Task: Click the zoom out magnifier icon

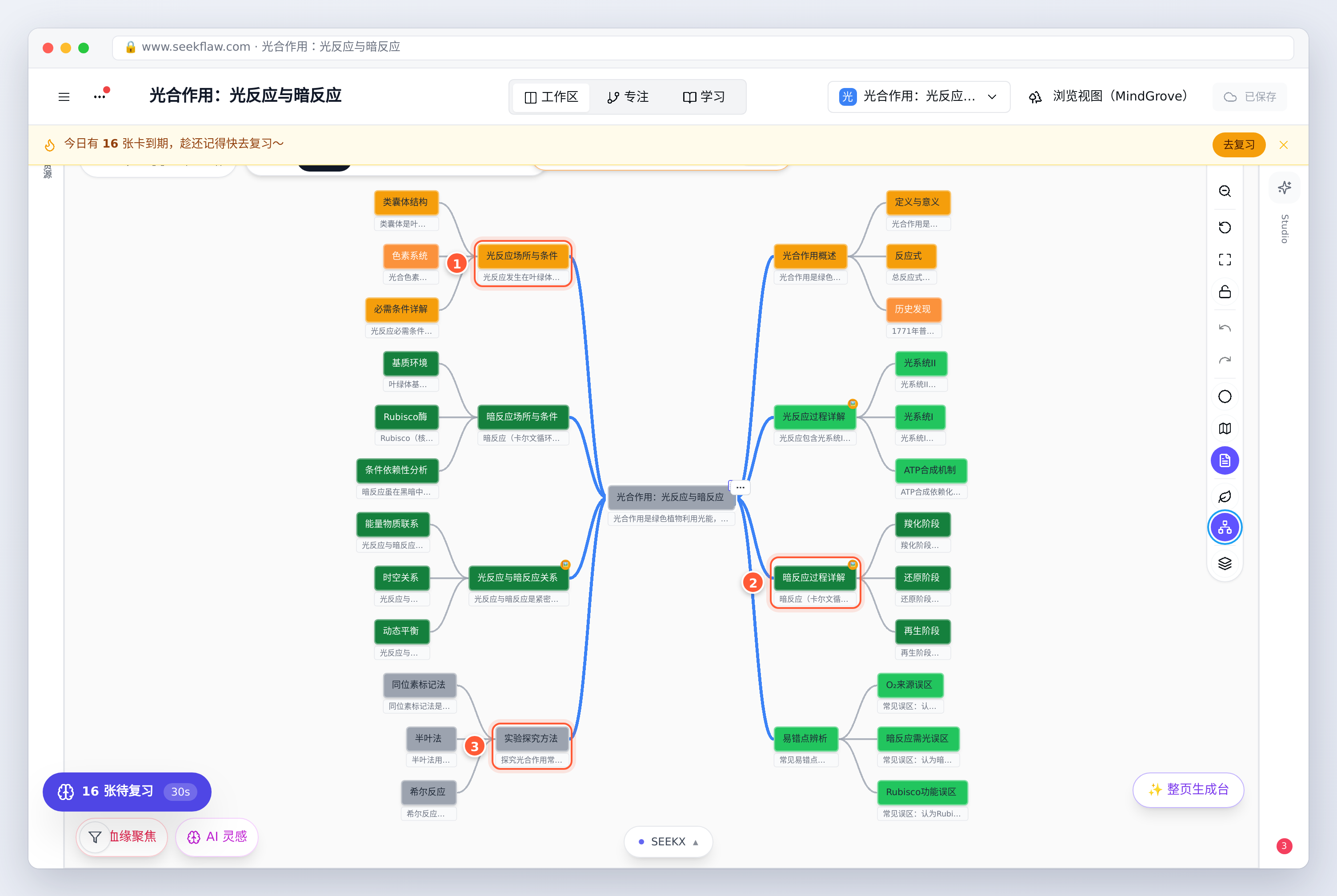Action: click(x=1225, y=191)
